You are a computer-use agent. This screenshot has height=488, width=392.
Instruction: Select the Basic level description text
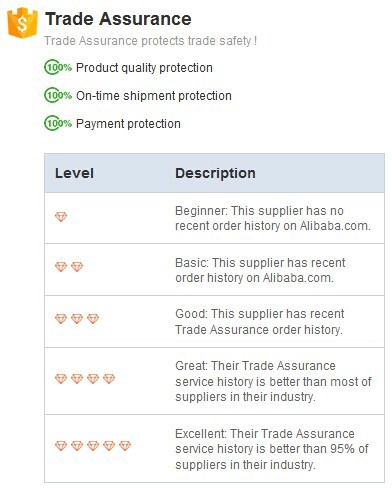(x=260, y=270)
